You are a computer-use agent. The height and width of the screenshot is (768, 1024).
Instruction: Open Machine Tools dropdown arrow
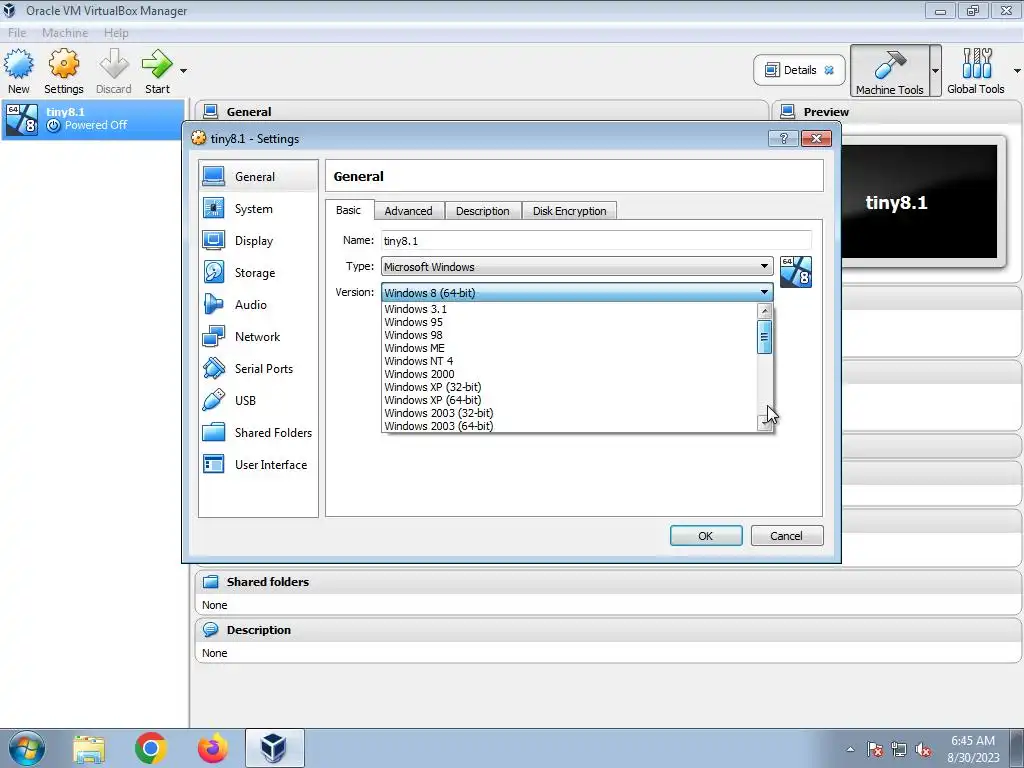(x=935, y=71)
